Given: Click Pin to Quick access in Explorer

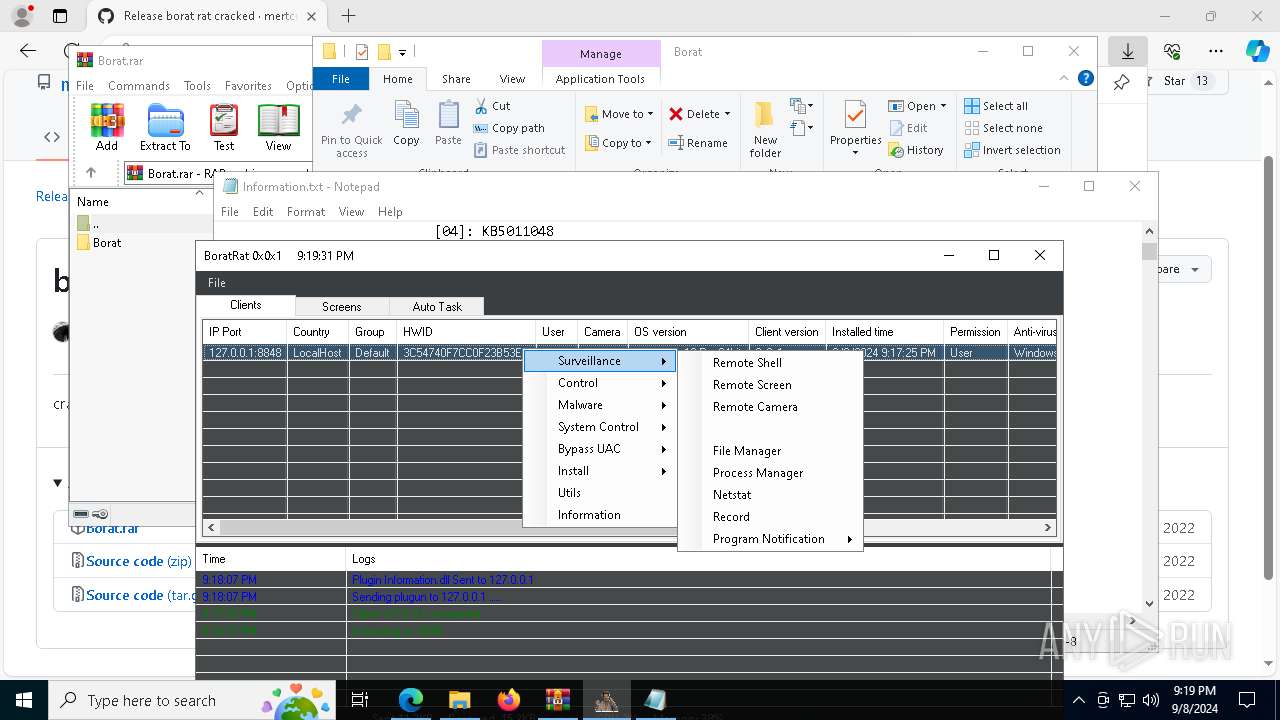Looking at the screenshot, I should coord(351,130).
